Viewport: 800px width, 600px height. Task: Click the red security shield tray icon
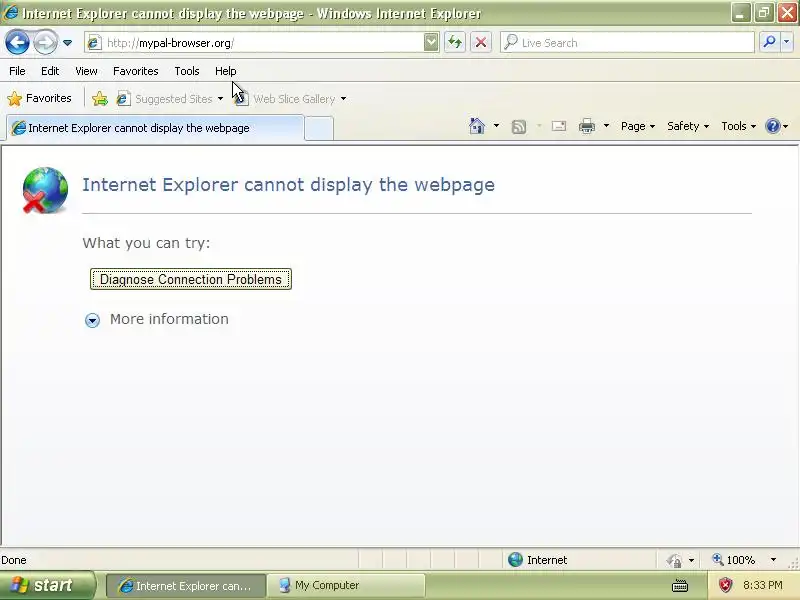tap(725, 585)
